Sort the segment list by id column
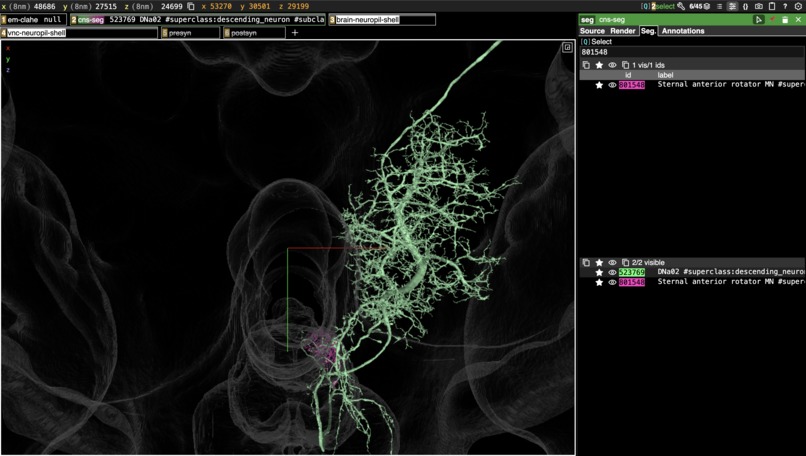The width and height of the screenshot is (806, 456). click(x=628, y=75)
